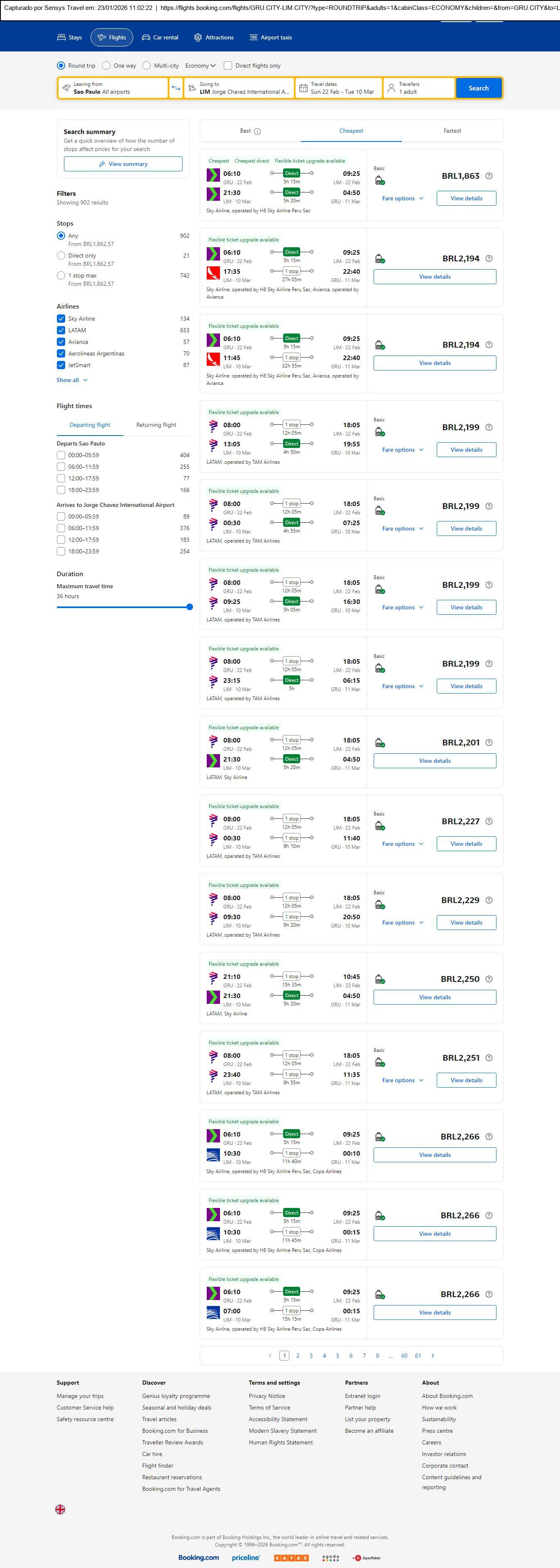Image resolution: width=560 pixels, height=1568 pixels.
Task: Click the Attractions icon in top navigation
Action: [198, 38]
